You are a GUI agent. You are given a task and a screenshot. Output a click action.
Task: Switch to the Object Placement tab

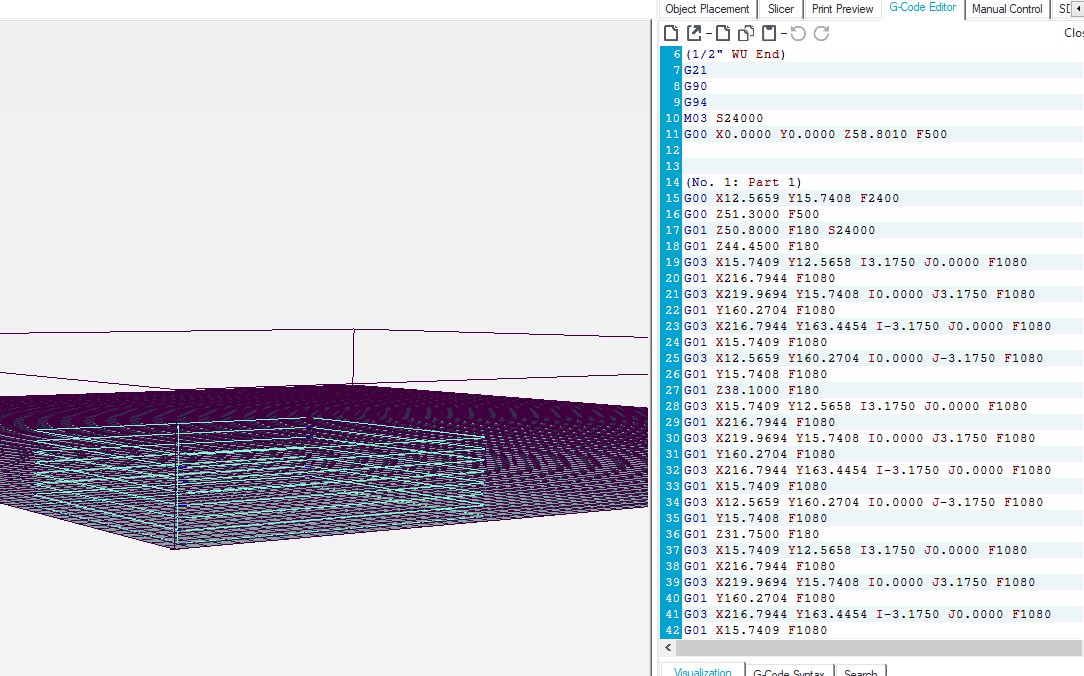707,9
